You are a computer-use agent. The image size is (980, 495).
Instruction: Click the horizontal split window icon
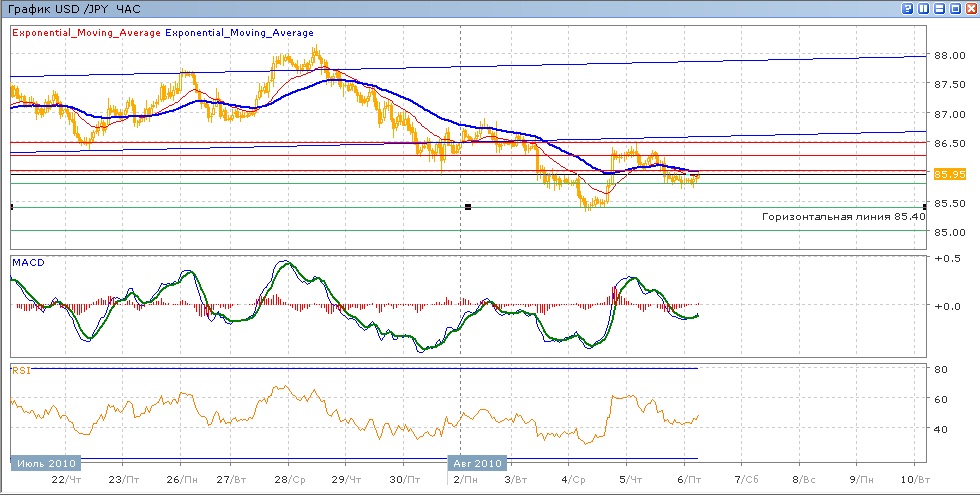[939, 9]
